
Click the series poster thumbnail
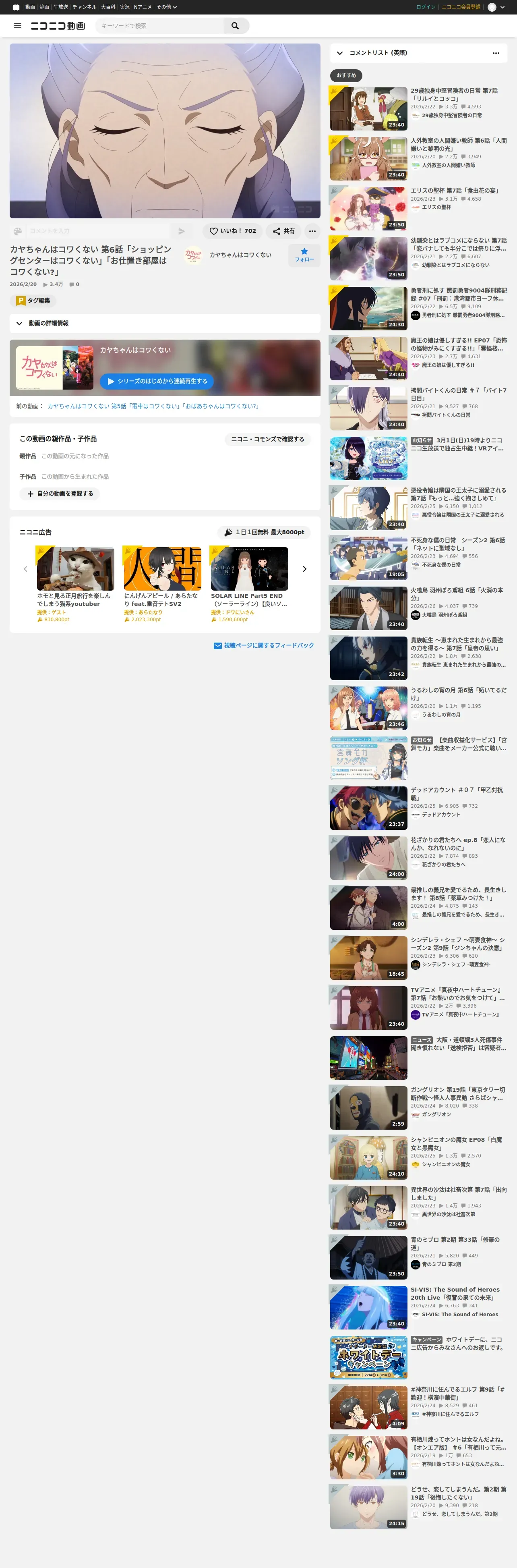55,368
